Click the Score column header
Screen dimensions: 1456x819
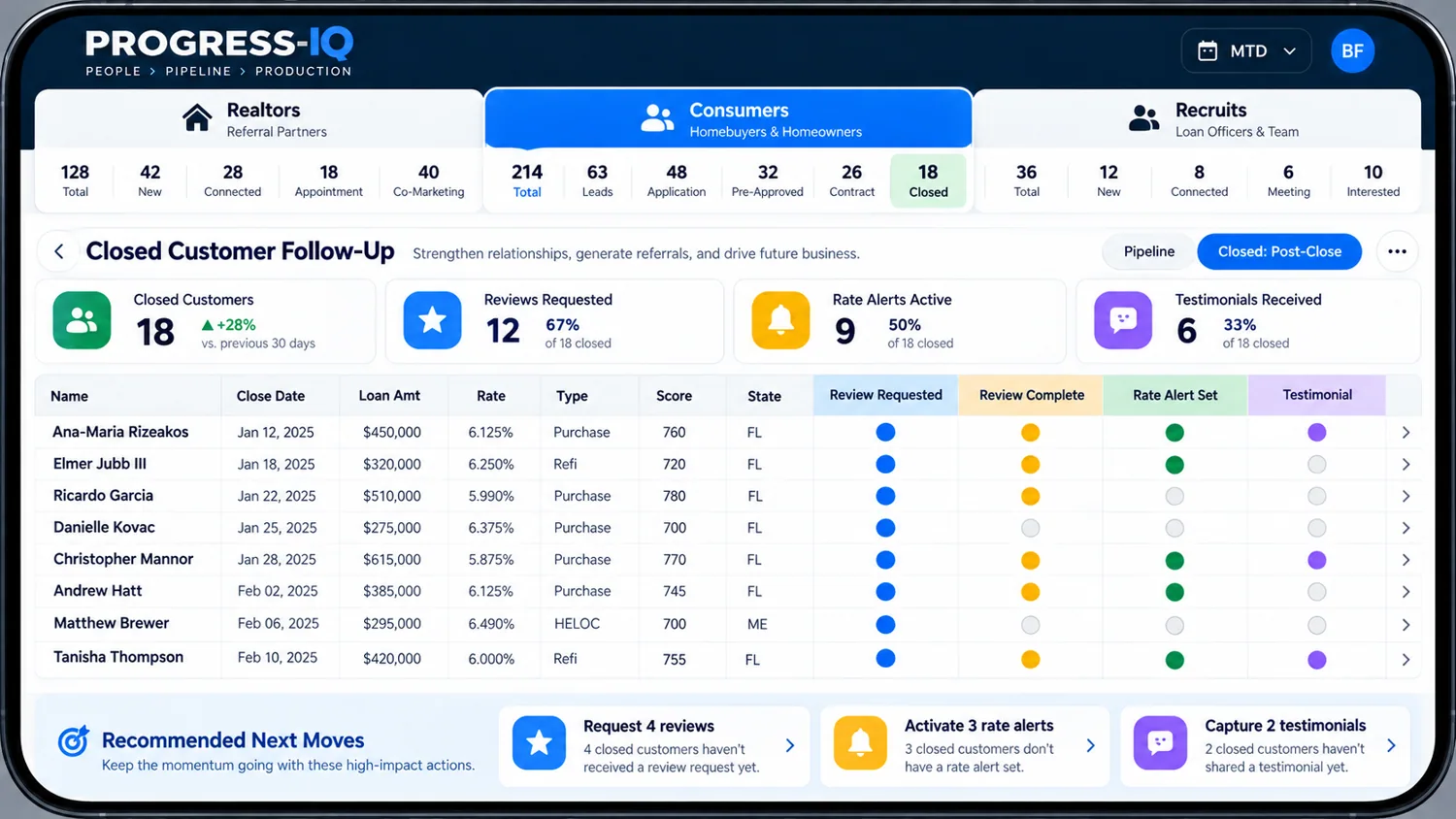point(674,396)
